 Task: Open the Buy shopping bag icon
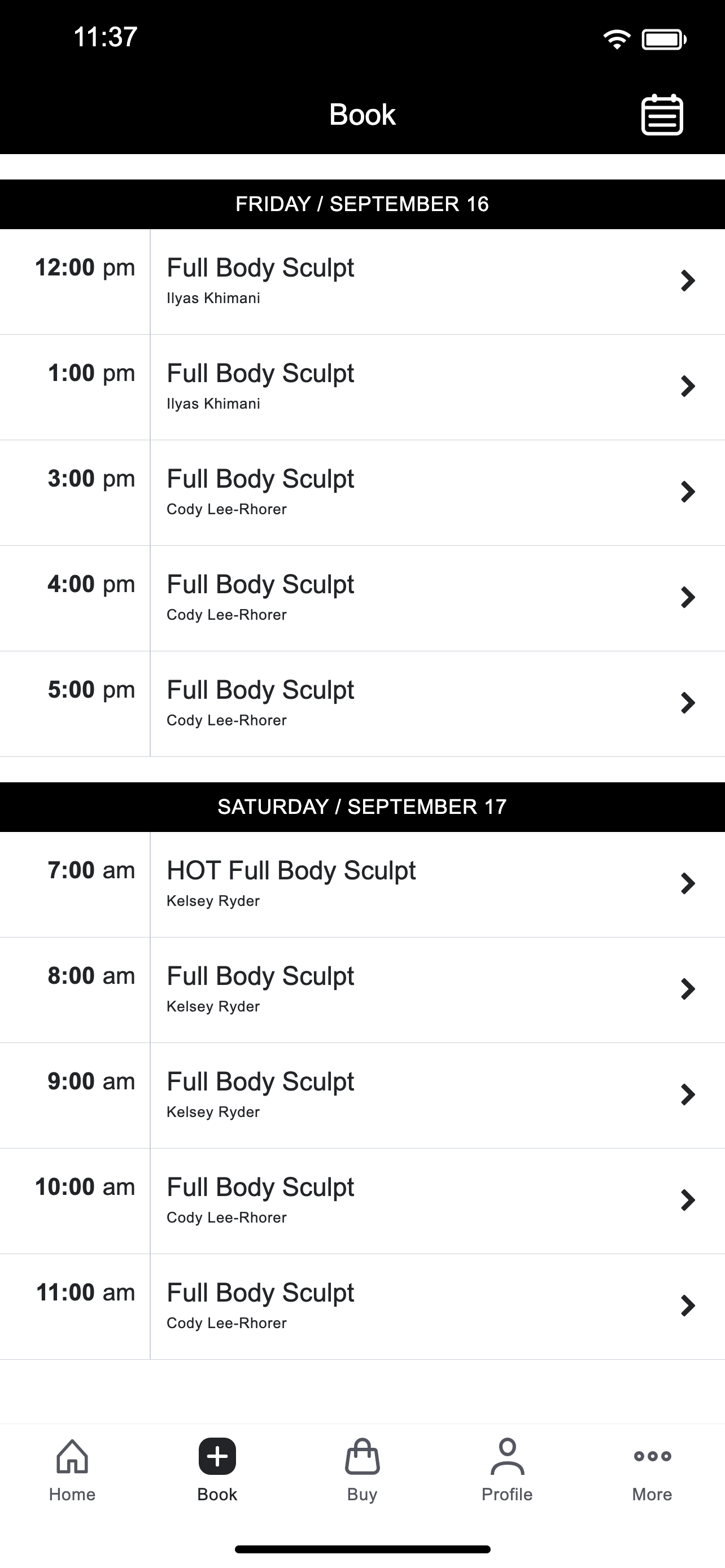pyautogui.click(x=362, y=1456)
